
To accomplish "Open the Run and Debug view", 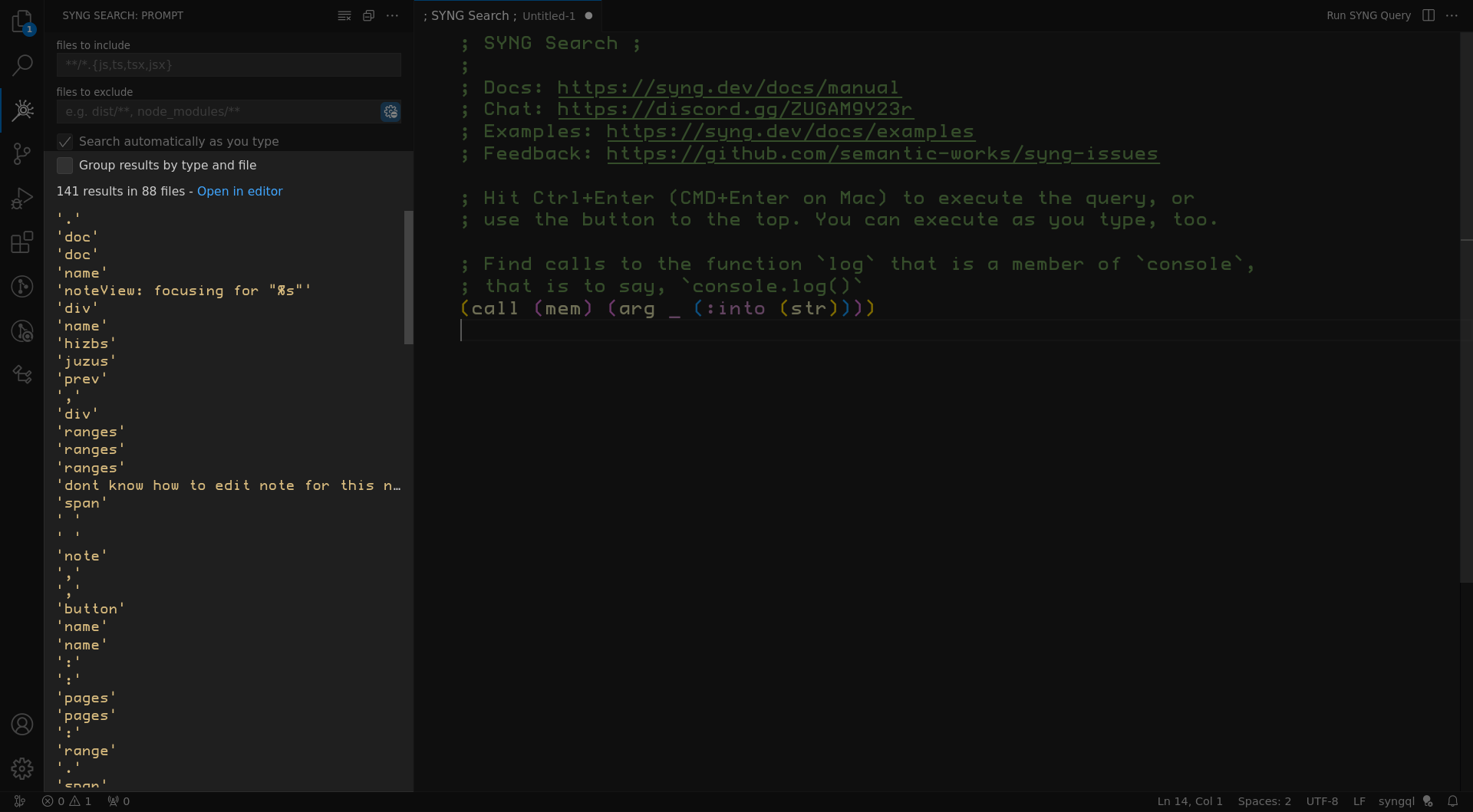I will [22, 199].
